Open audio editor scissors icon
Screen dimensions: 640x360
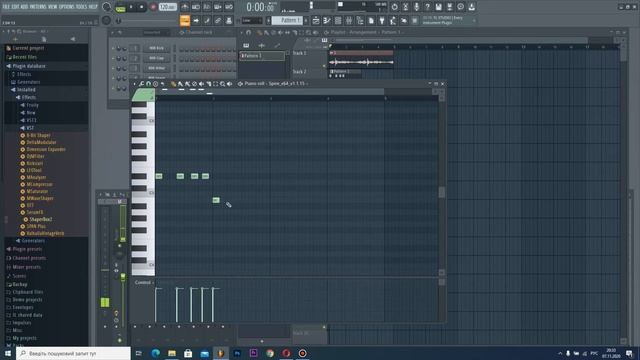(x=405, y=7)
